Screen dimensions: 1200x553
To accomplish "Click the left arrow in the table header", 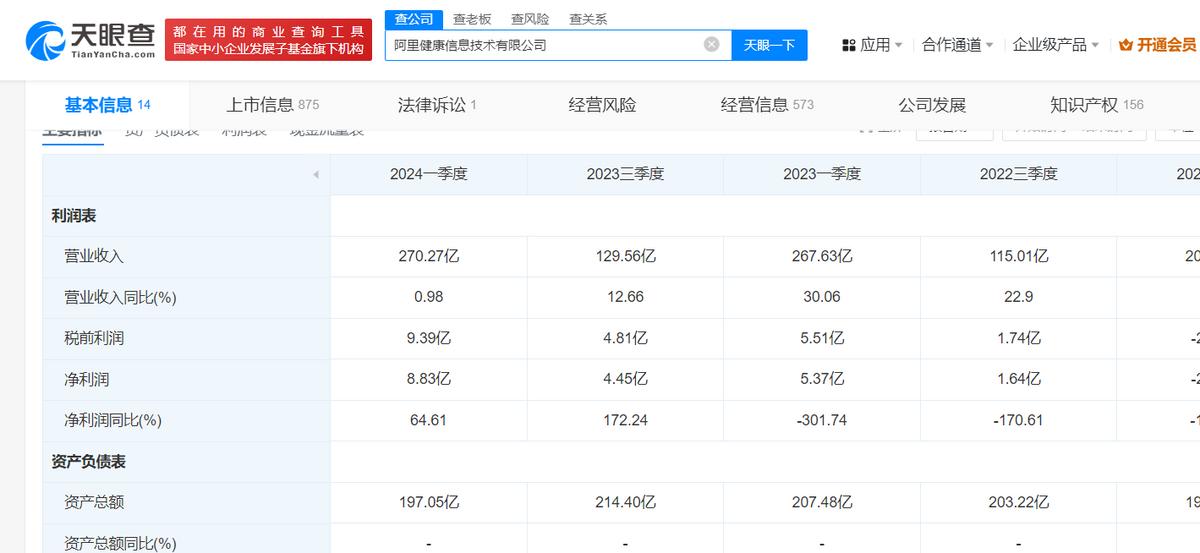I will pyautogui.click(x=315, y=174).
